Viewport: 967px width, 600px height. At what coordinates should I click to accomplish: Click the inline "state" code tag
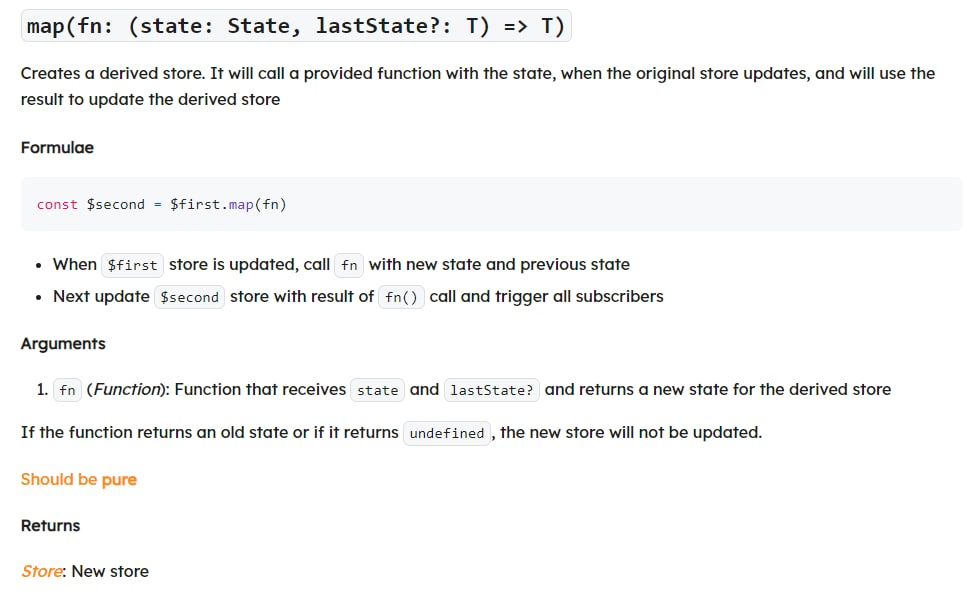click(377, 390)
